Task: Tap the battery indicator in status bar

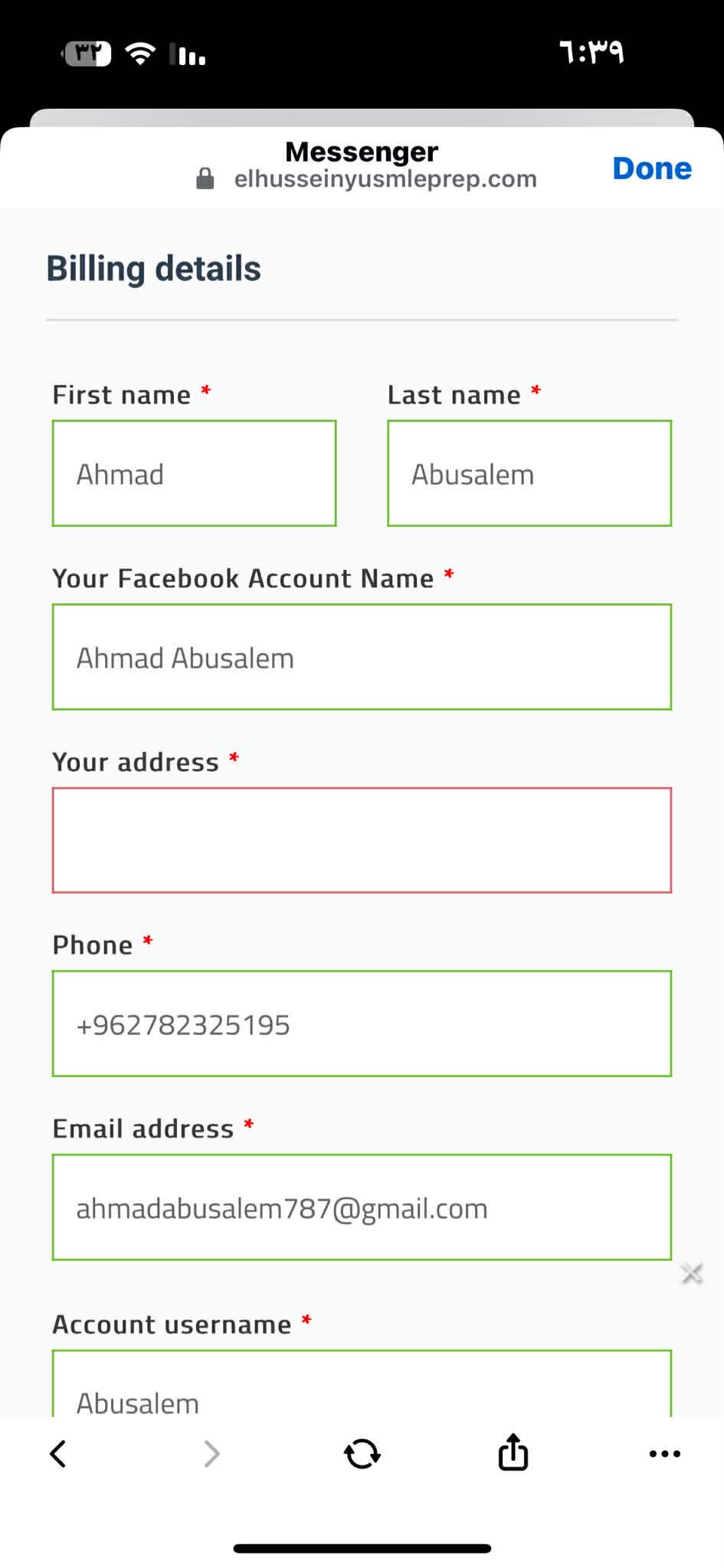Action: (x=87, y=54)
